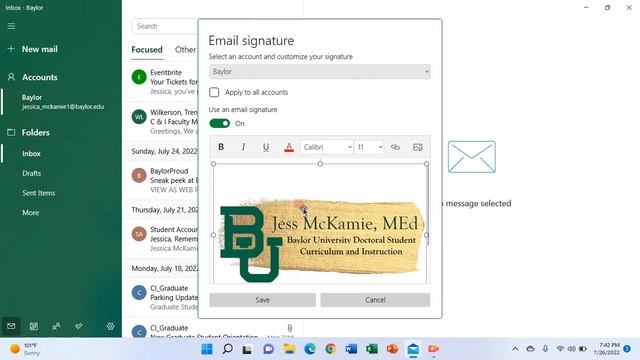Switch to the Focused tab
Screen dimensions: 640x360
147,50
